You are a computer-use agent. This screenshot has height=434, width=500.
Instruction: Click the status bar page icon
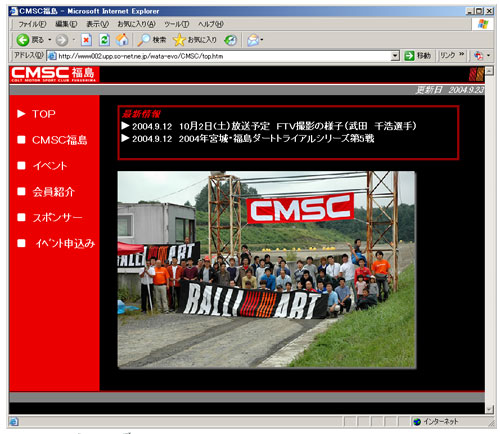(x=14, y=422)
